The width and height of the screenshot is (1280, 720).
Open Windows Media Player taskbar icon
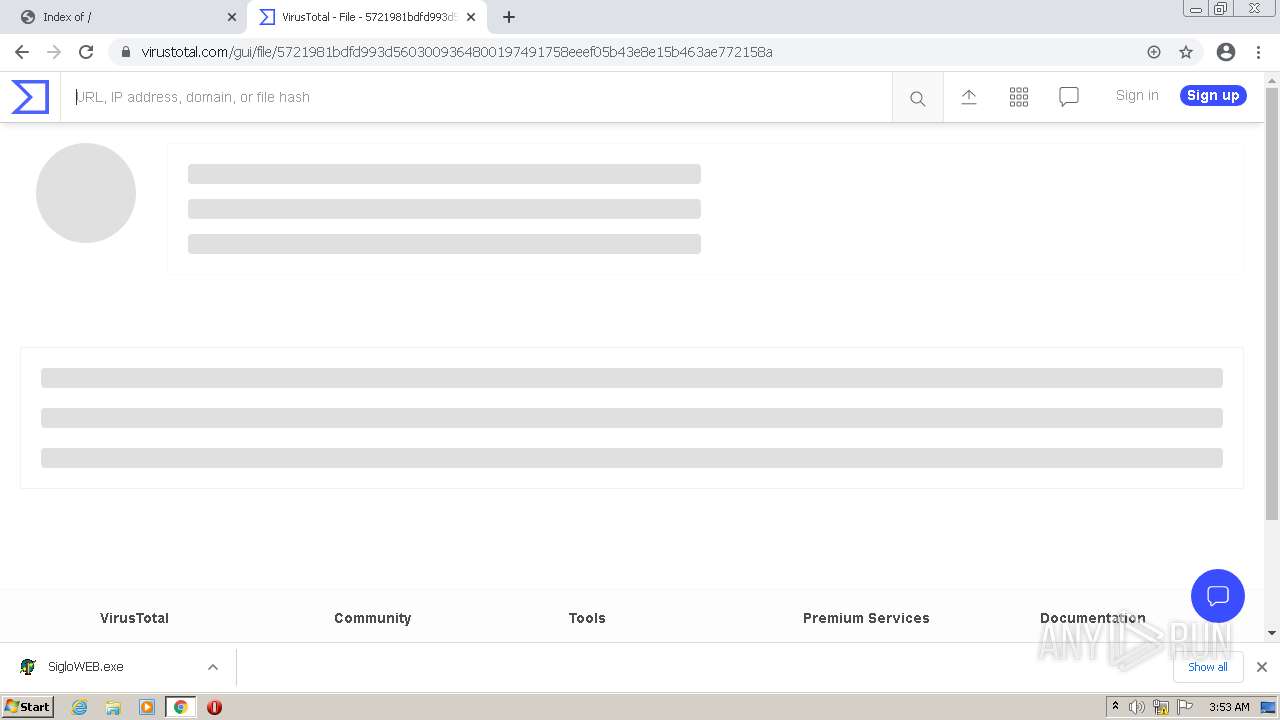(x=147, y=707)
